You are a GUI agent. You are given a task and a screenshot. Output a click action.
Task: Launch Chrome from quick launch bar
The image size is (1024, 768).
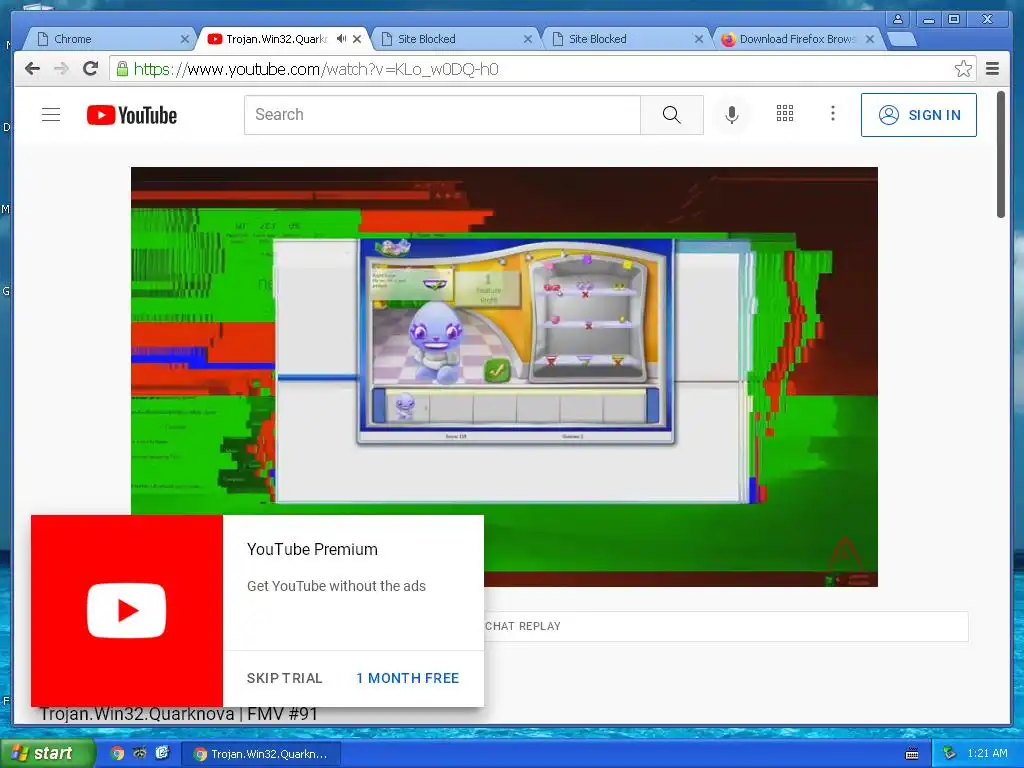(117, 754)
